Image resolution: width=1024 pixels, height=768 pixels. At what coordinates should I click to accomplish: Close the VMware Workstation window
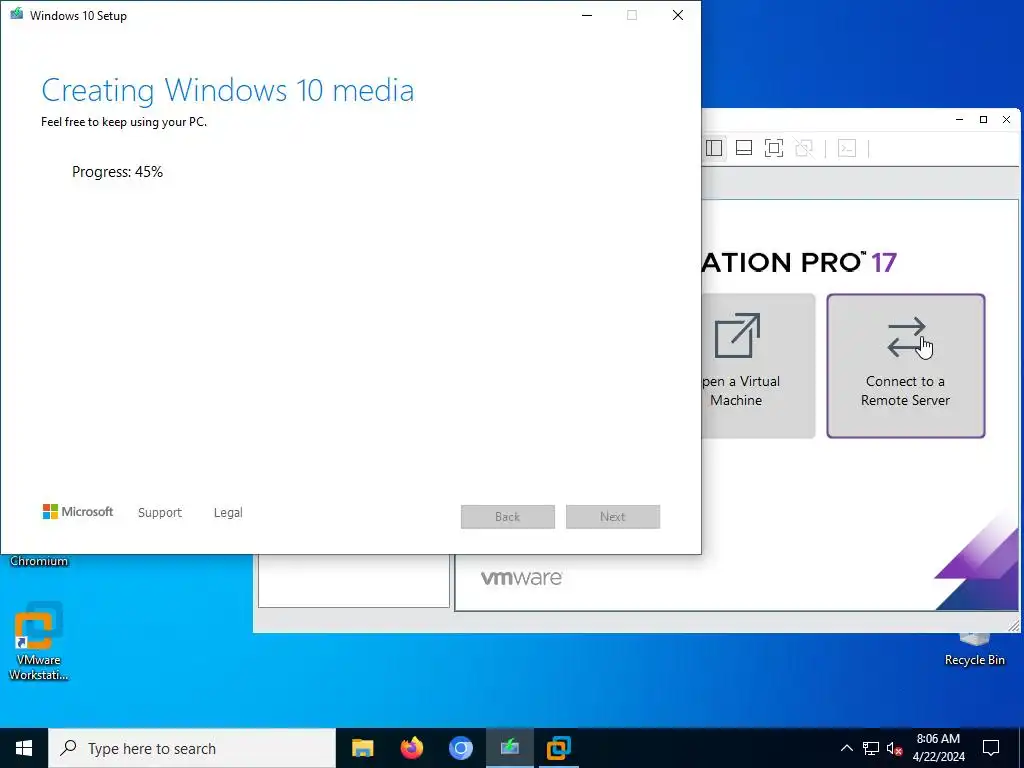1006,120
